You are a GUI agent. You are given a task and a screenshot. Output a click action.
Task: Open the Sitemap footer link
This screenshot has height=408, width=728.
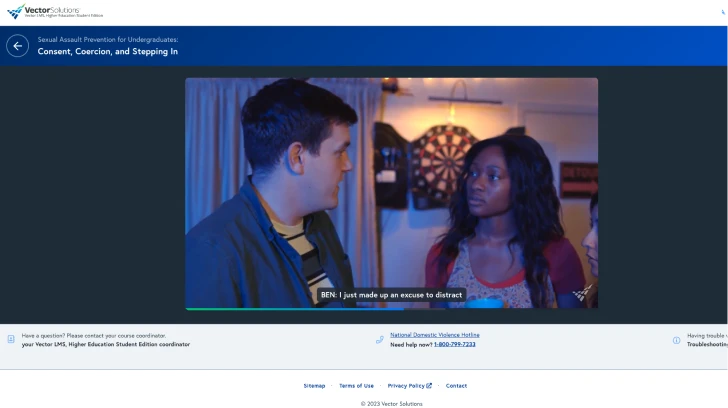314,385
